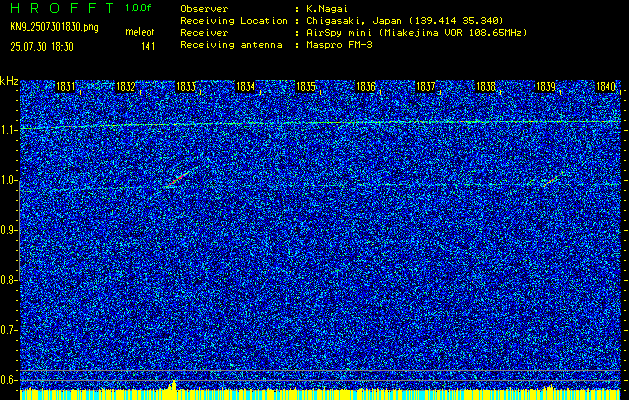
Task: Click the 1838 time marker
Action: click(486, 87)
